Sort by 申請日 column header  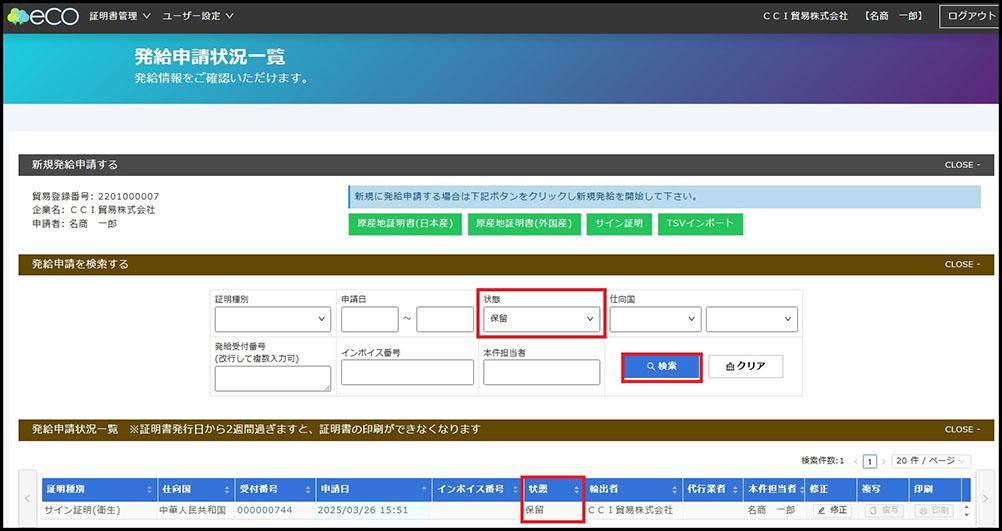pos(374,489)
